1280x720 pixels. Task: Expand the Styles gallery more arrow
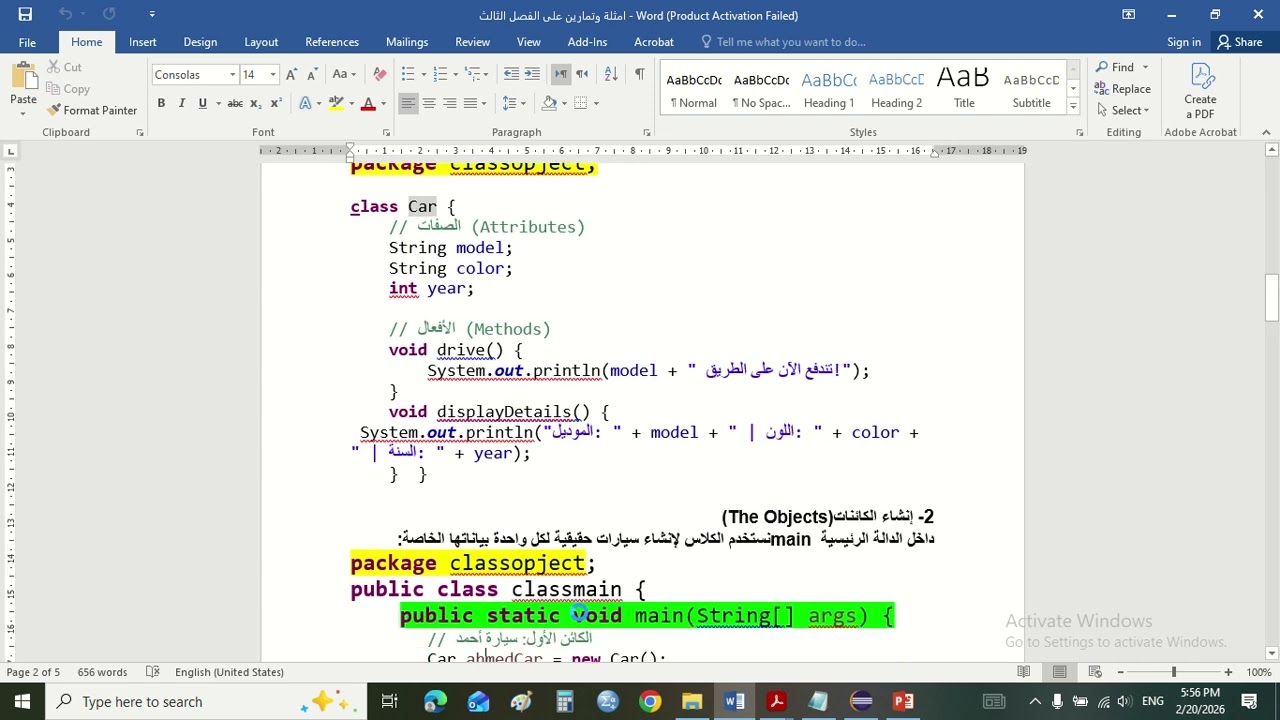click(1073, 106)
